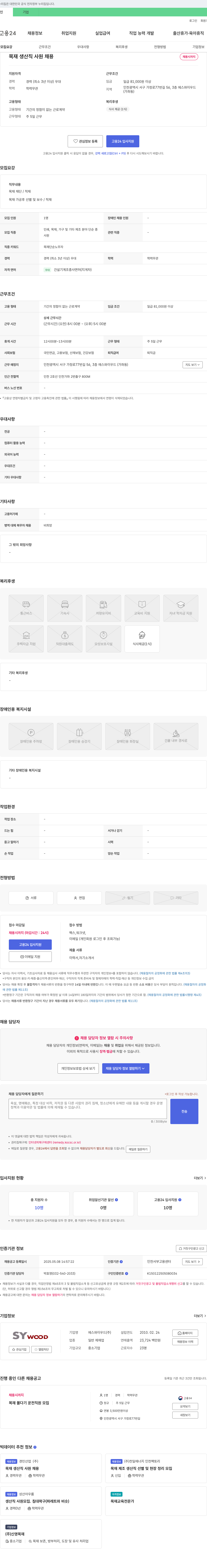Click the 이메일 지원 button
Viewport: 207px width, 1568px height.
click(30, 957)
